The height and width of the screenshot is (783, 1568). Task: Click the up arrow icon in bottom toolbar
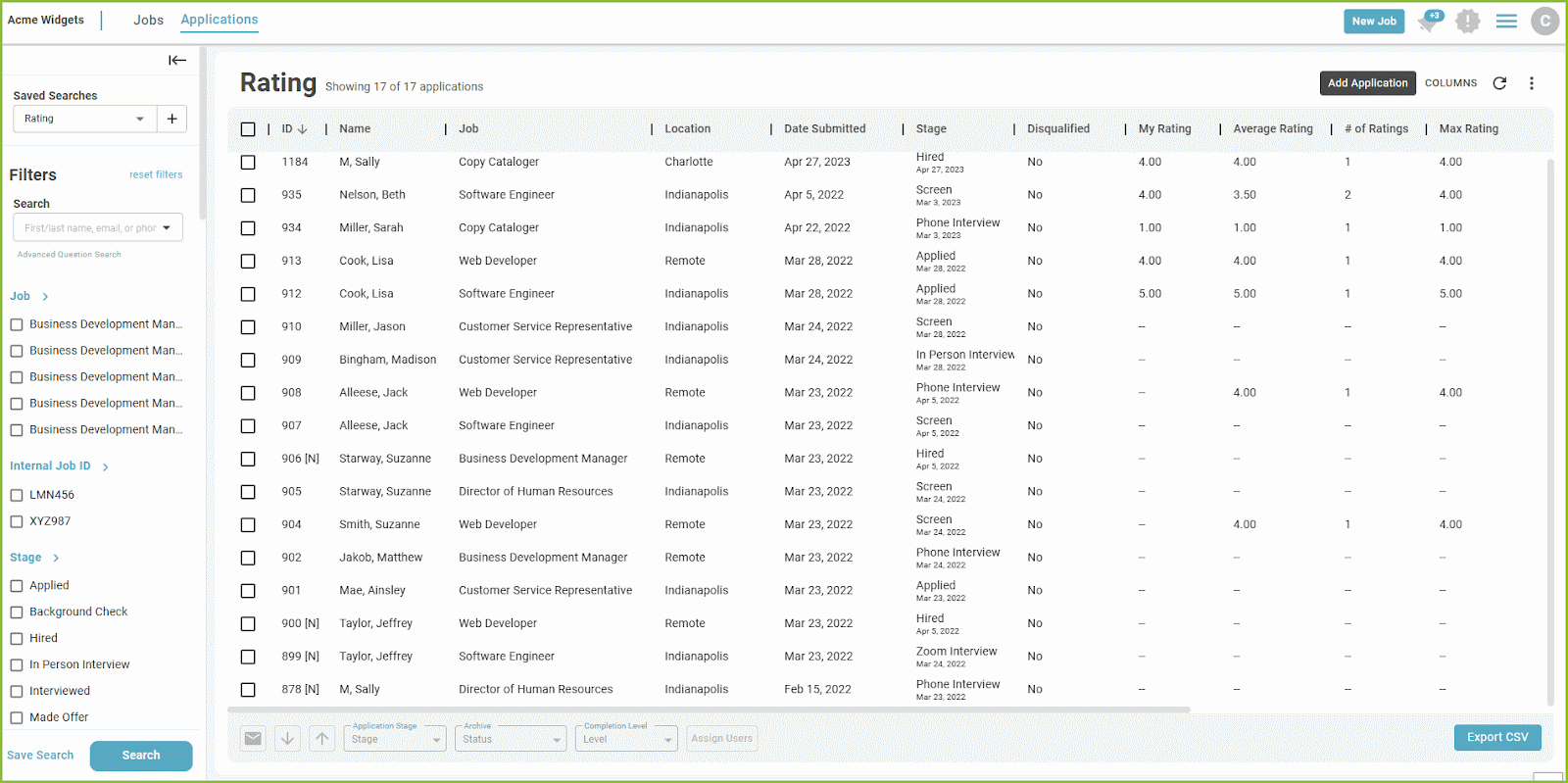click(322, 738)
